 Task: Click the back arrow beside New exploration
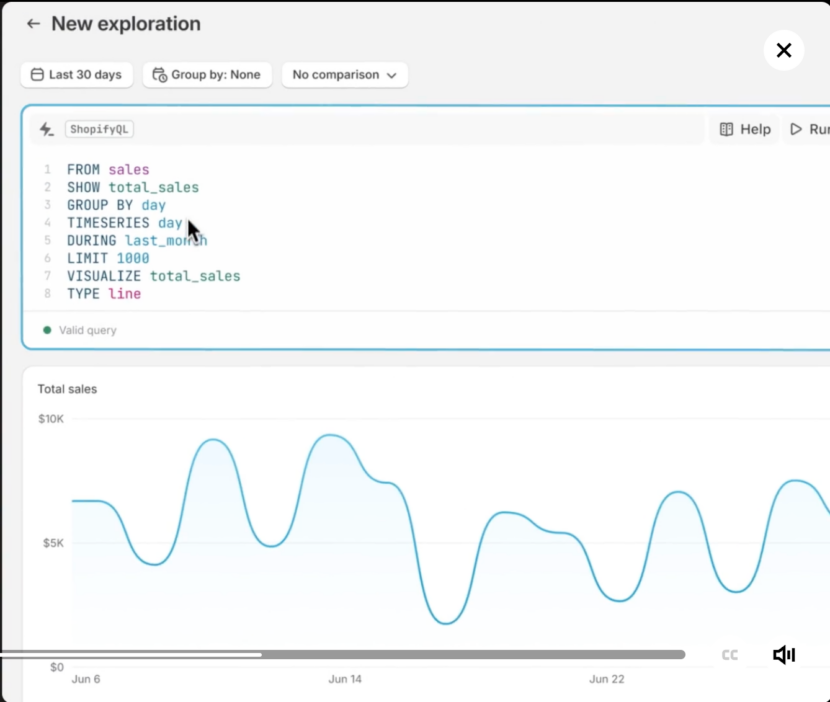coord(33,23)
